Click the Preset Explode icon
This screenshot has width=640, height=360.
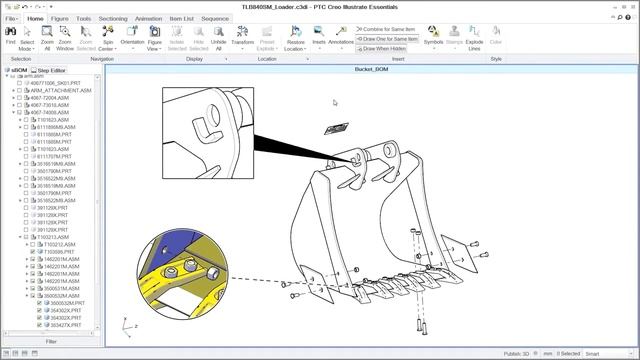pos(267,31)
